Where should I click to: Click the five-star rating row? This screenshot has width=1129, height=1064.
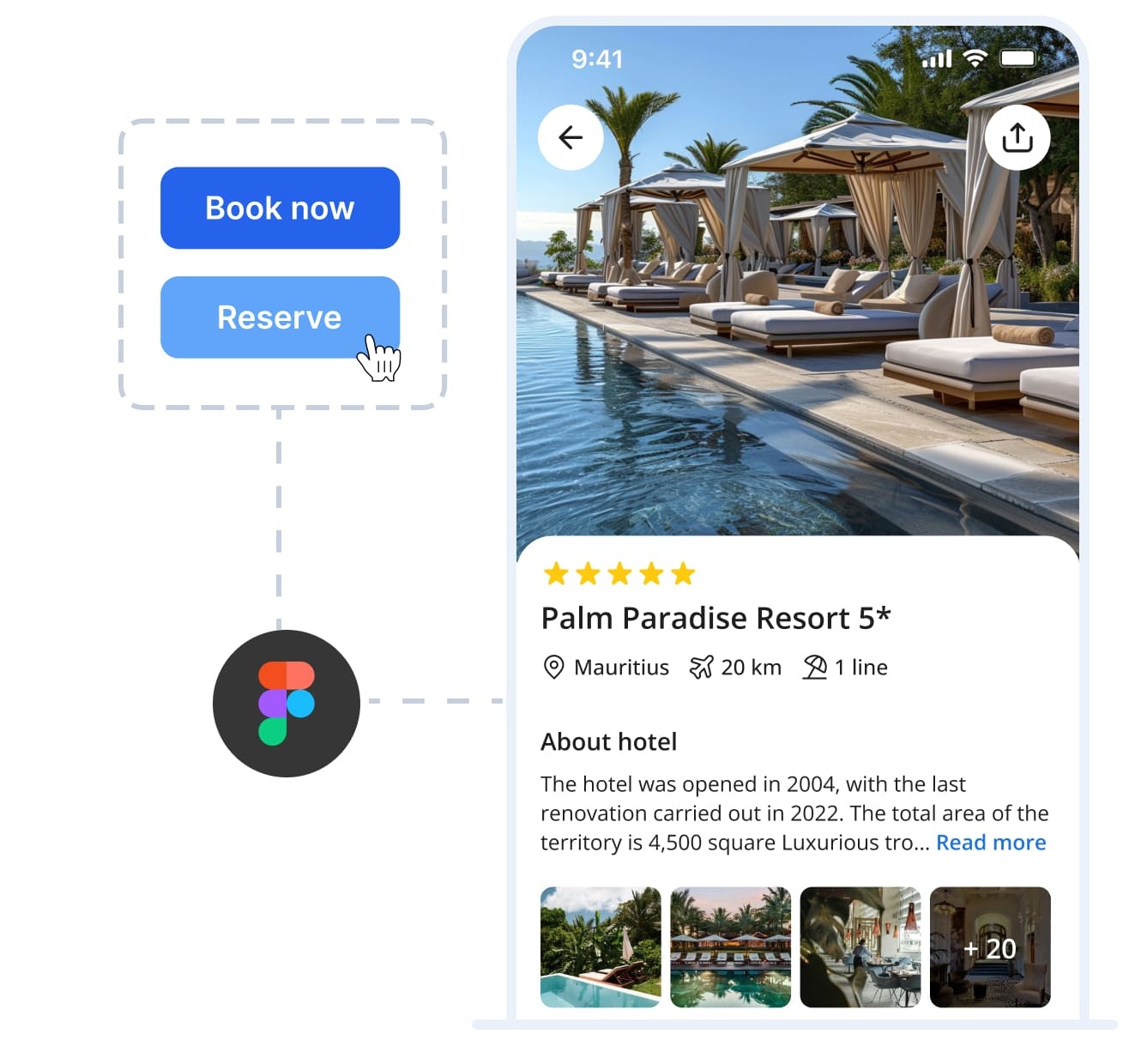[619, 573]
